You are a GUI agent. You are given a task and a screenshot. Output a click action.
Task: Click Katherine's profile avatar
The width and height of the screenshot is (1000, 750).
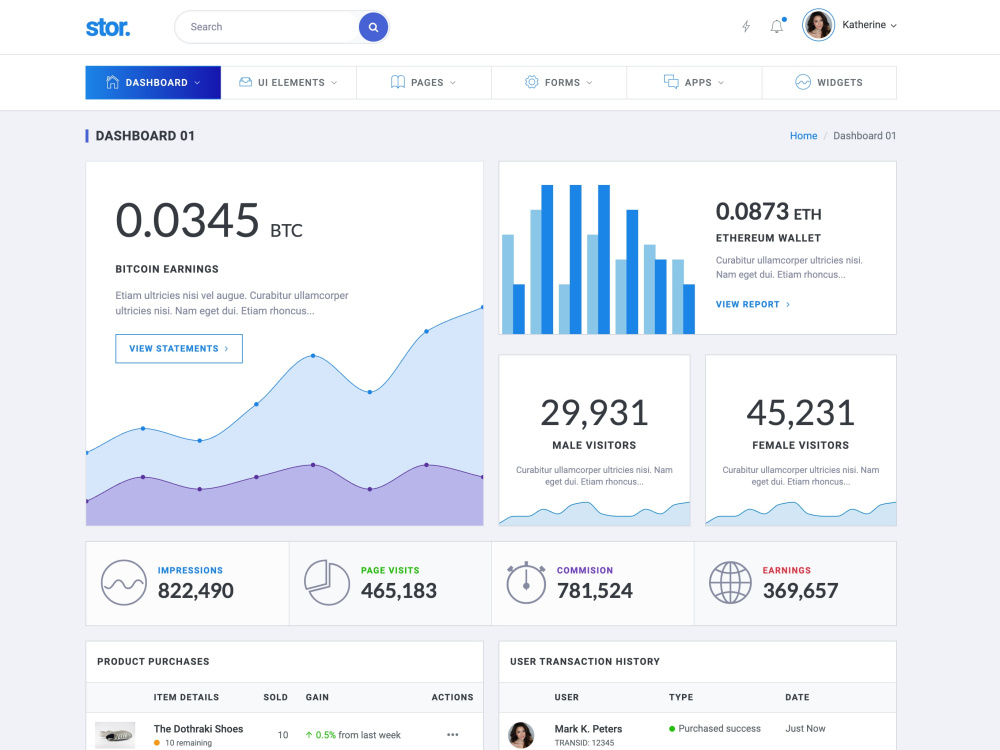point(818,25)
